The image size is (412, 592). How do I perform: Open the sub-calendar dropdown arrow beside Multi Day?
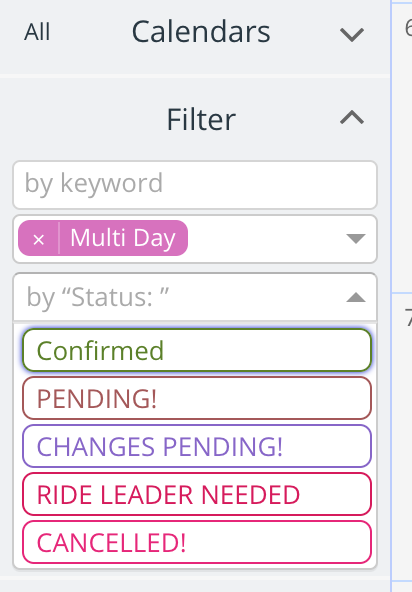click(356, 239)
